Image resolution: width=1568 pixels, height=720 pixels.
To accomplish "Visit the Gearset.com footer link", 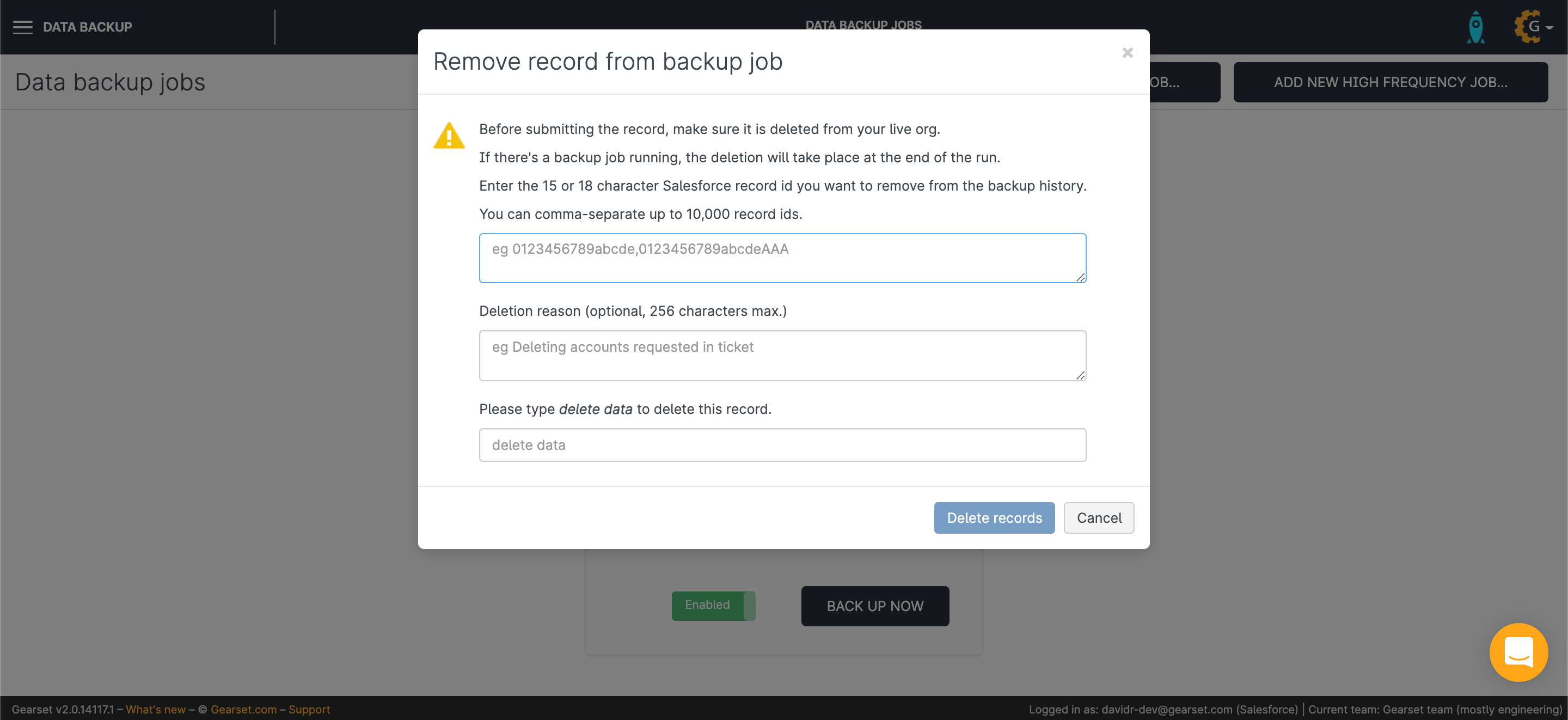I will click(243, 709).
